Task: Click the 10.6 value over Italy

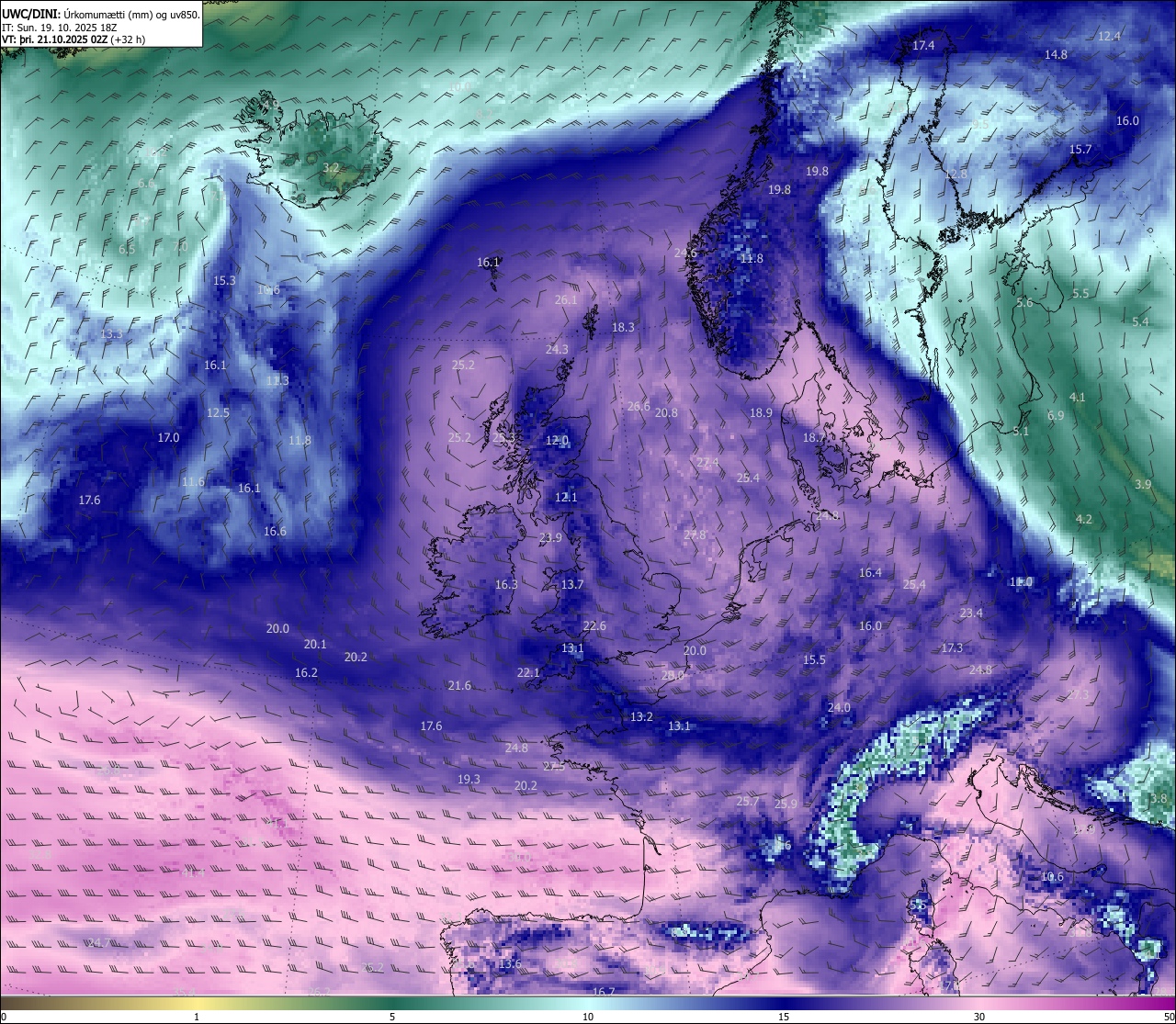Action: click(1052, 877)
